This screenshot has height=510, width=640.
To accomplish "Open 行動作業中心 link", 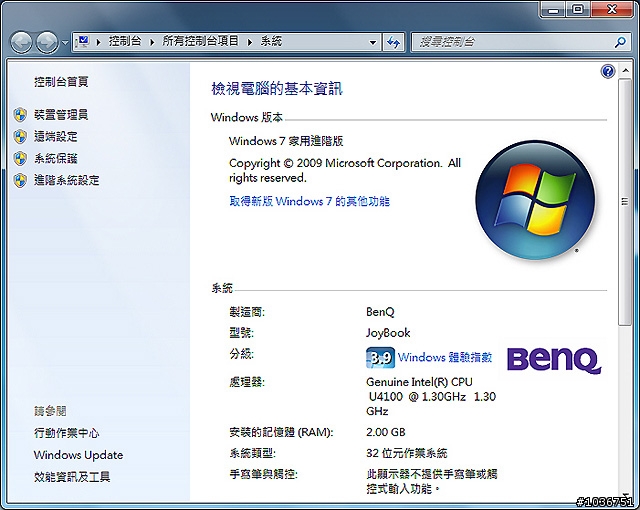I will coord(67,433).
